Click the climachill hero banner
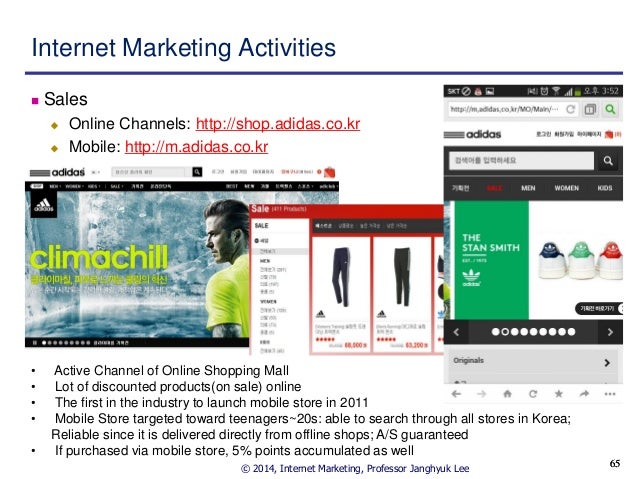 coord(137,265)
